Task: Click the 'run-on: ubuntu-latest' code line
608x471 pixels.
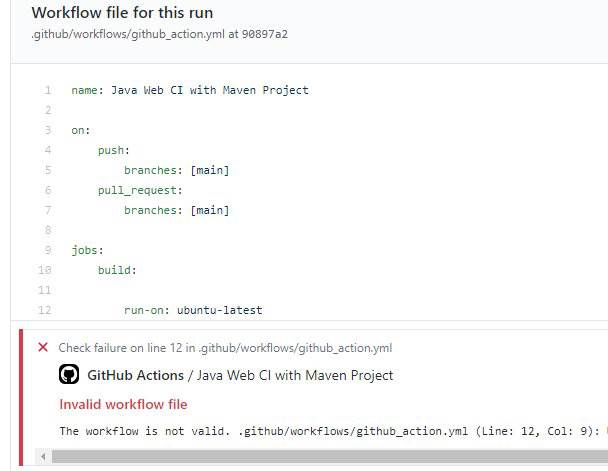Action: coord(193,310)
